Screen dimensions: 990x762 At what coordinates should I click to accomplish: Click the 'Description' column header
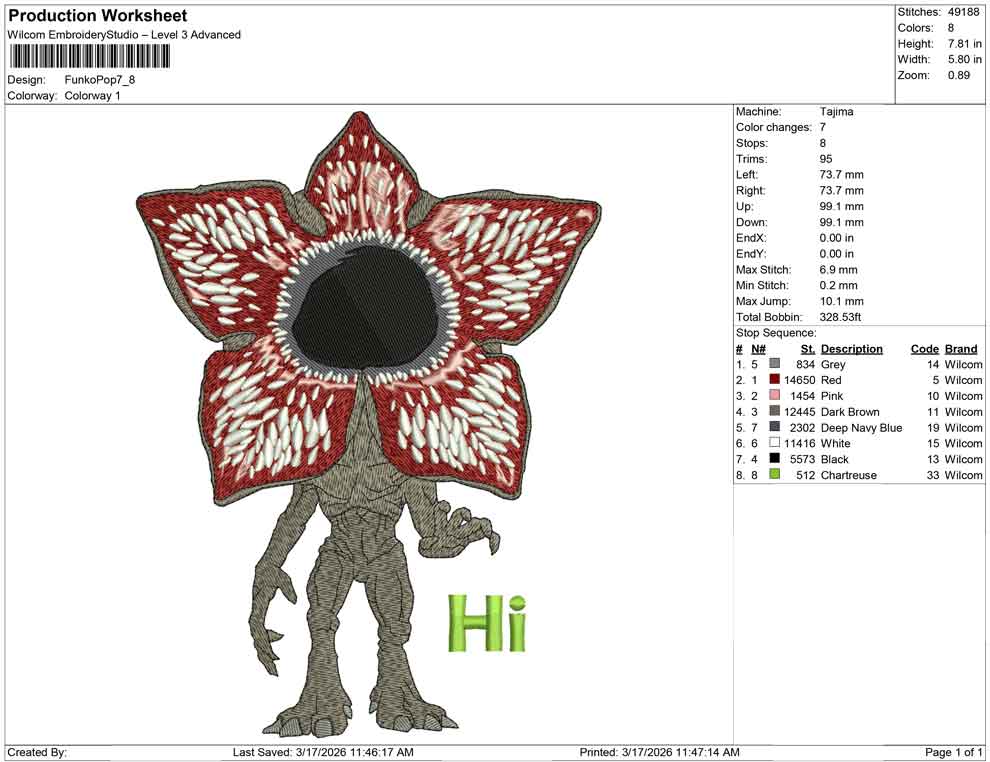(852, 349)
